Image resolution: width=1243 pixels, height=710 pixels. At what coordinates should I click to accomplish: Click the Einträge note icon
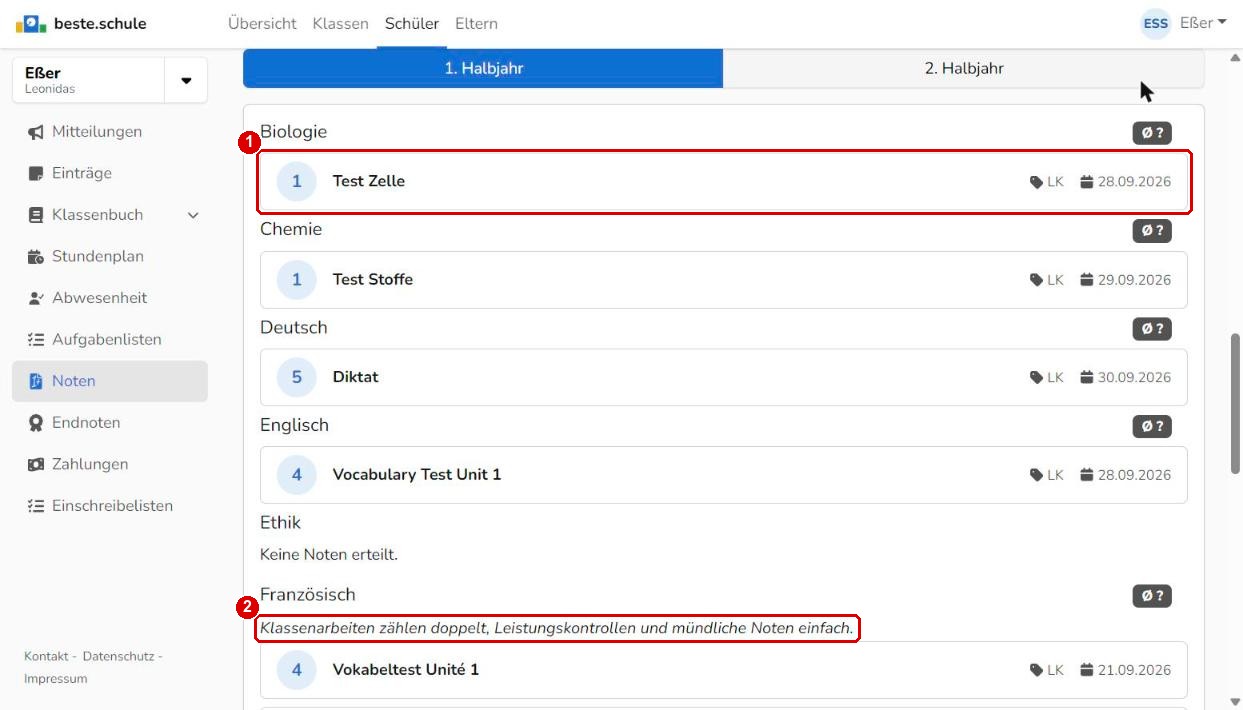pyautogui.click(x=36, y=173)
